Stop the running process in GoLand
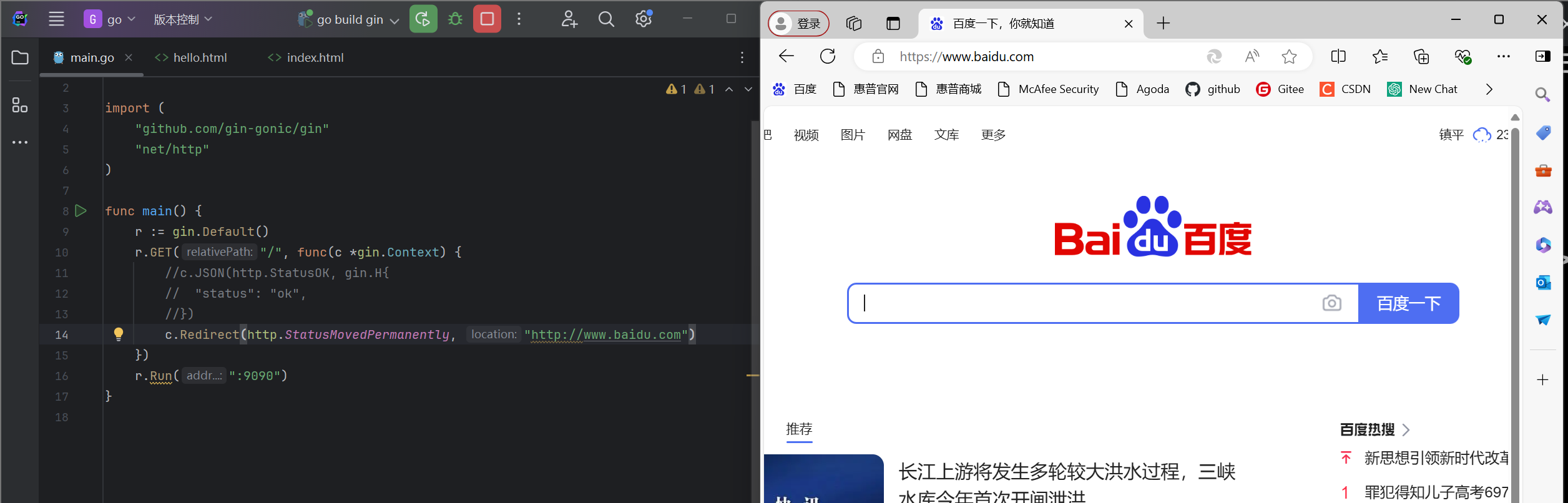Screen dimensions: 1568x503 tap(487, 19)
